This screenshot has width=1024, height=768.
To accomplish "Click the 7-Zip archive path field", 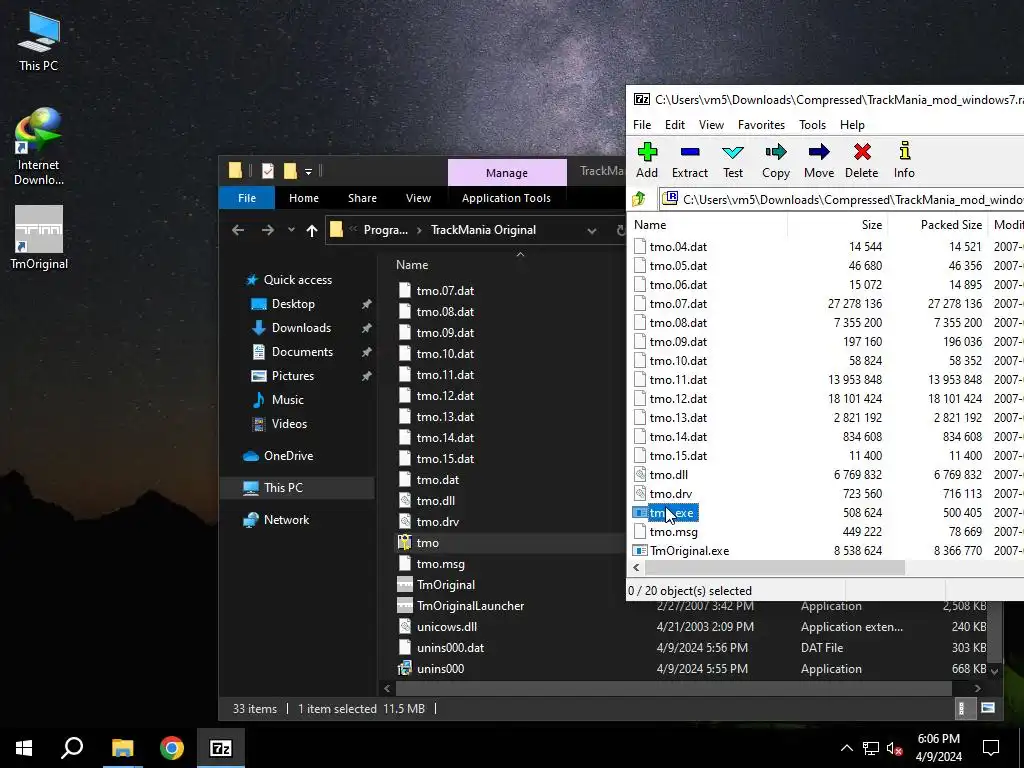I will pyautogui.click(x=842, y=199).
